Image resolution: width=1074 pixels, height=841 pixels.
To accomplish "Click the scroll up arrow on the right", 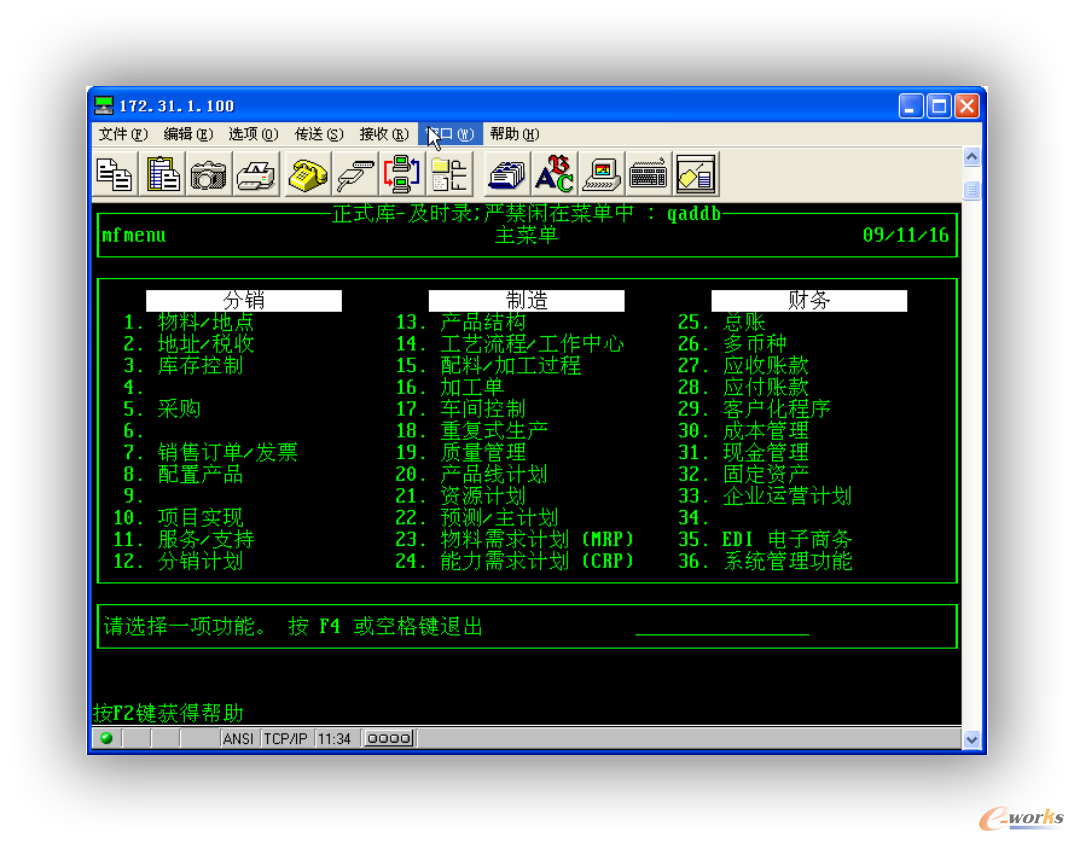I will pyautogui.click(x=971, y=157).
